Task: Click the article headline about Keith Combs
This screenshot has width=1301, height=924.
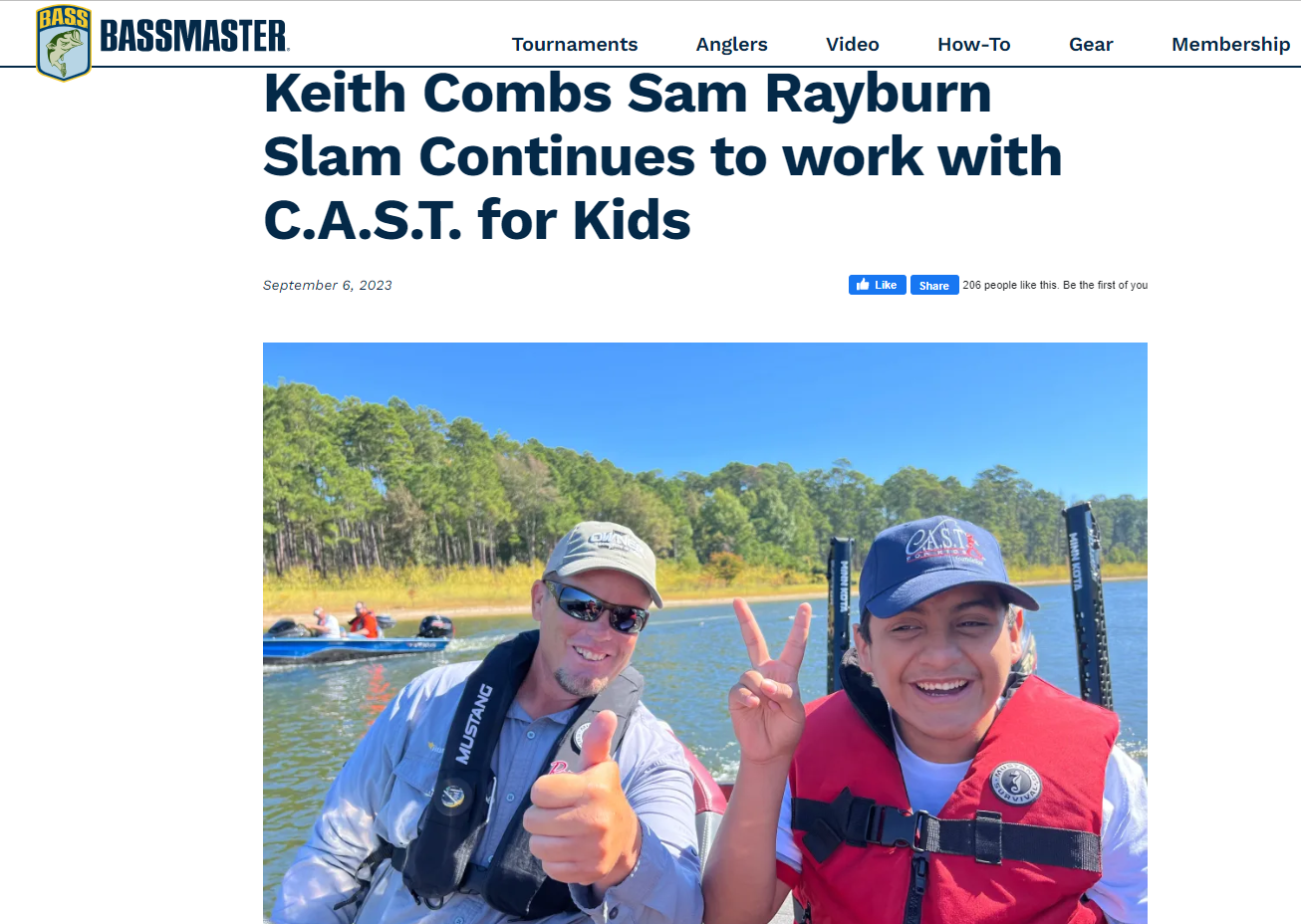Action: [x=662, y=156]
